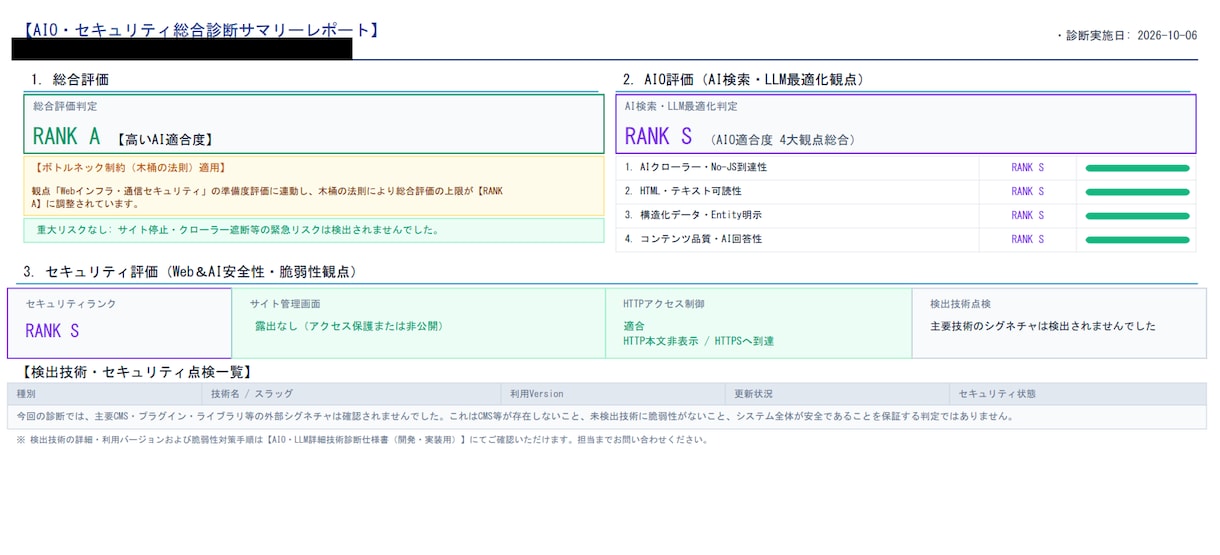Click the 露出なし(アクセス保護または非公開) status
The height and width of the screenshot is (555, 1220).
coord(349,326)
